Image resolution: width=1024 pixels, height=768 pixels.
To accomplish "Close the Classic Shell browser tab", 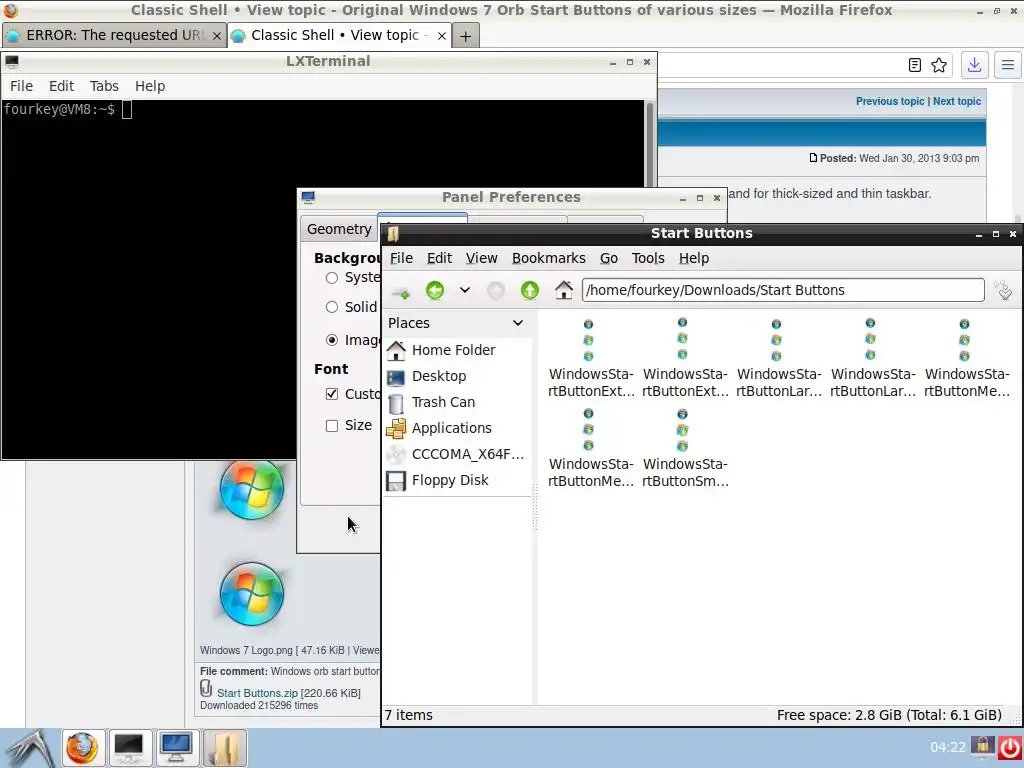I will (x=441, y=36).
